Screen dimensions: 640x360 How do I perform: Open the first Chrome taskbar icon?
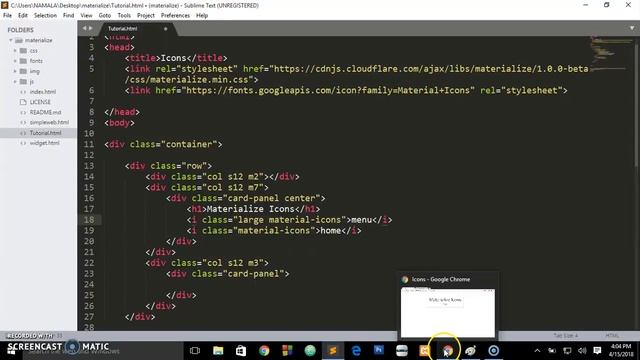[264, 351]
